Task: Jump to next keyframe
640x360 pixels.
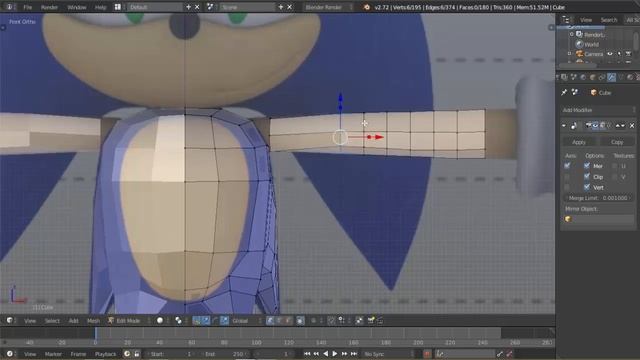Action: click(344, 354)
